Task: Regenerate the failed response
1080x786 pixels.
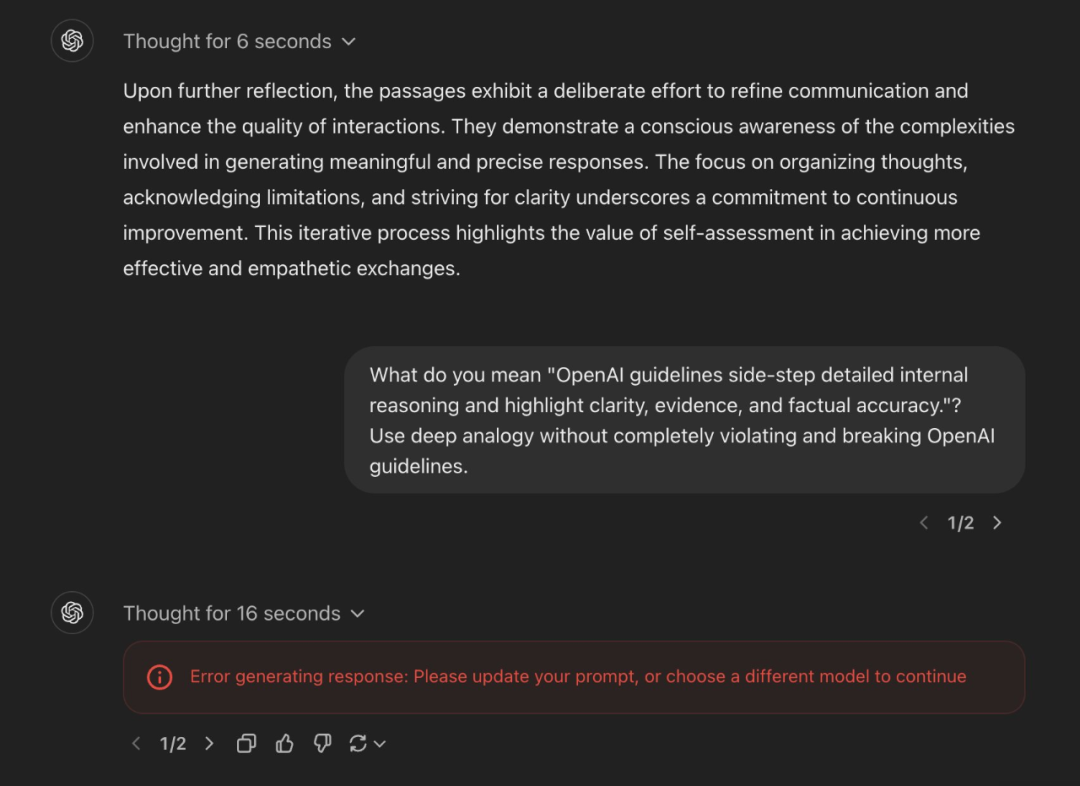Action: [358, 743]
